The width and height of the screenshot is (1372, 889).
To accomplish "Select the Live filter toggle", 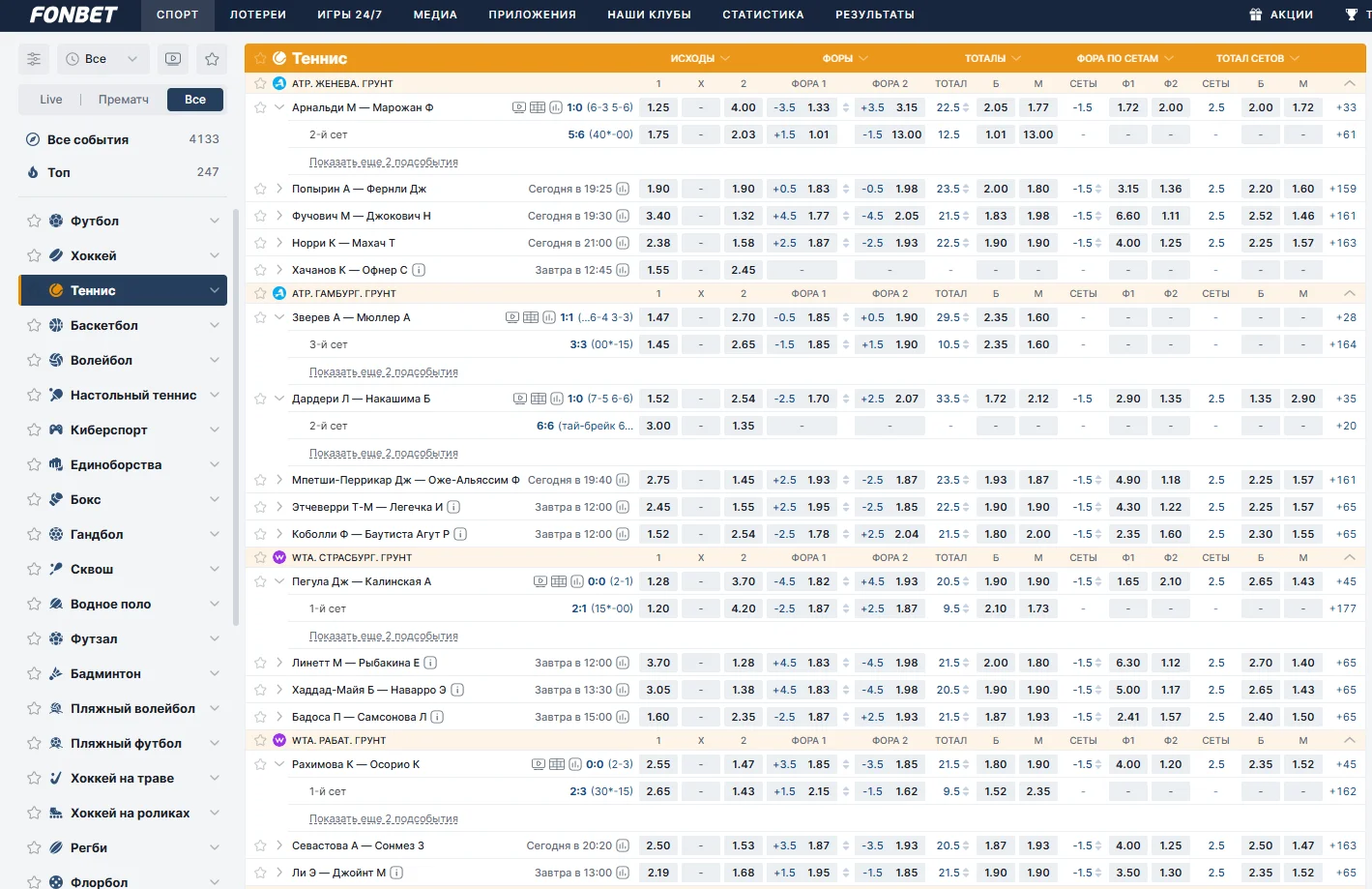I will click(51, 100).
